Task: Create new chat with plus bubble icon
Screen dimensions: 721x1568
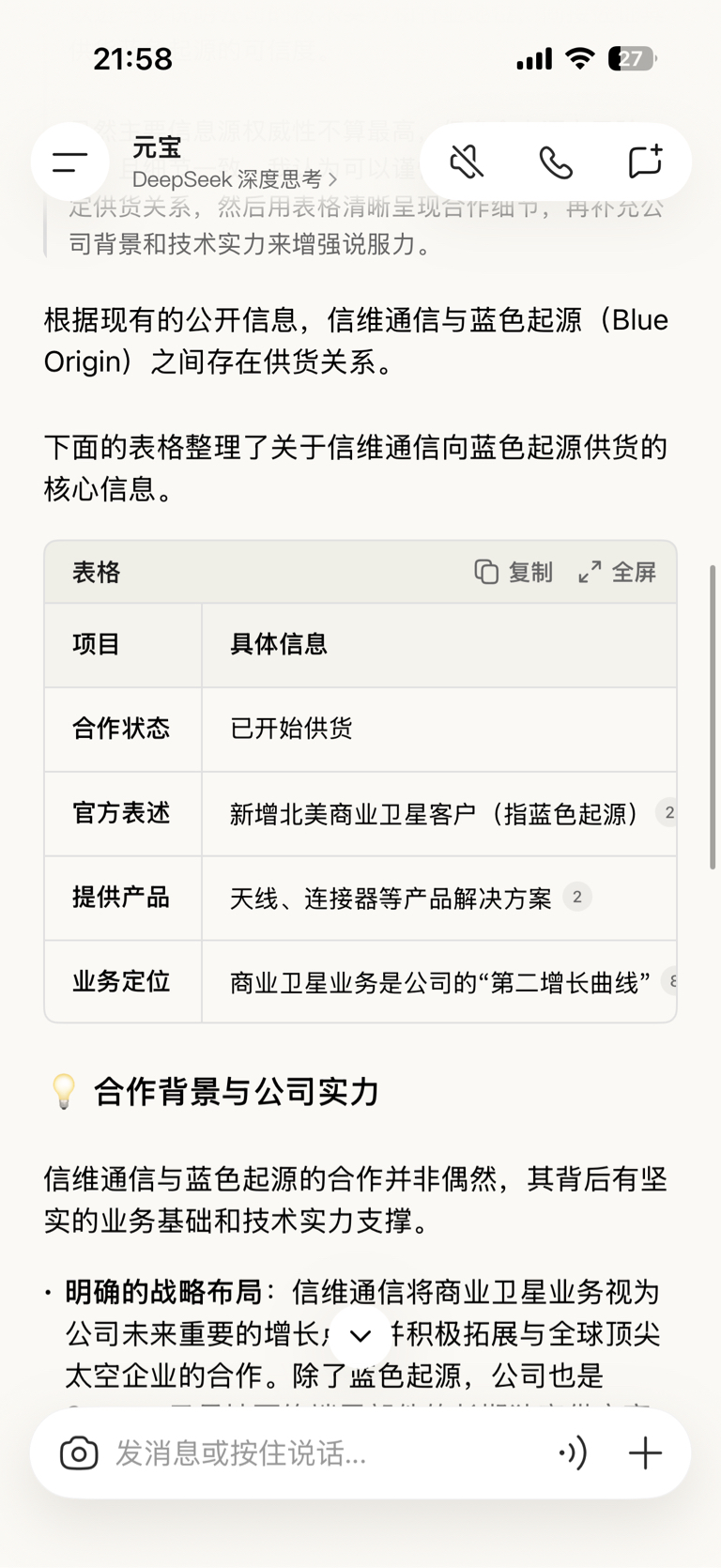Action: tap(645, 162)
